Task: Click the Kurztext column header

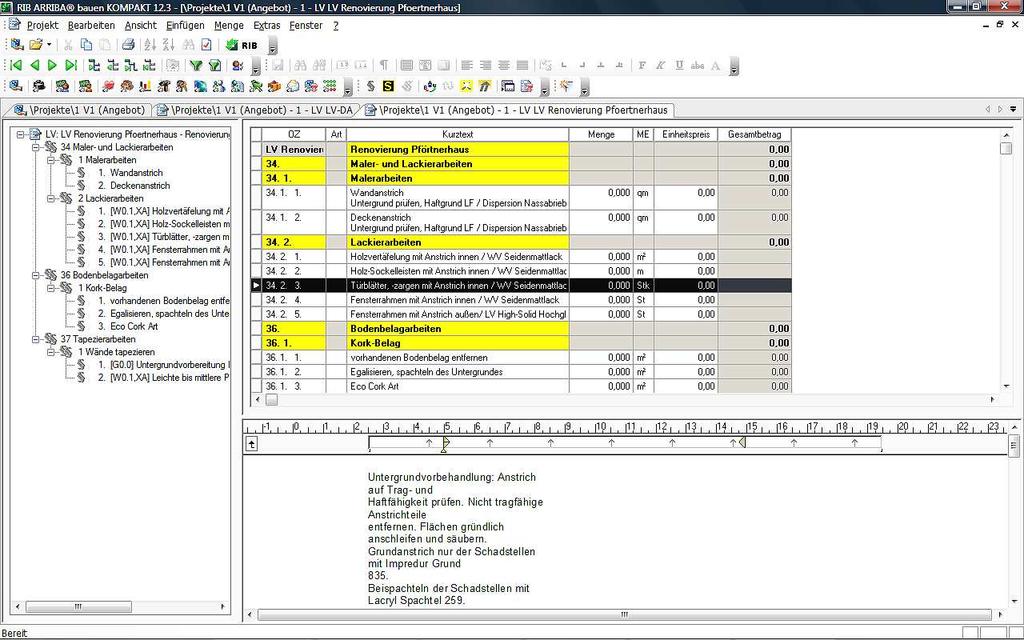Action: pyautogui.click(x=457, y=135)
